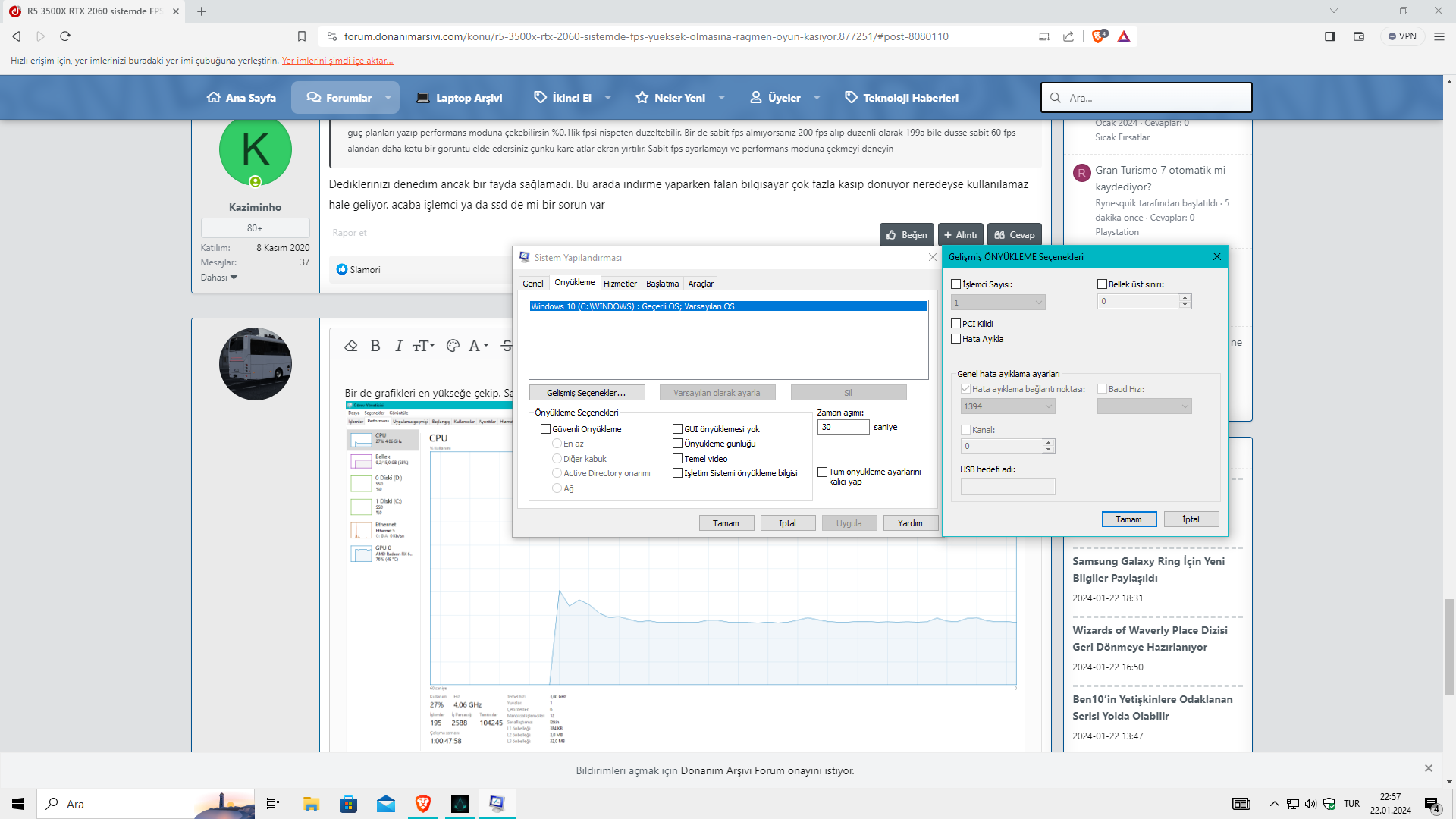Switch to the Başlatma tab
1456x819 pixels.
tap(662, 284)
